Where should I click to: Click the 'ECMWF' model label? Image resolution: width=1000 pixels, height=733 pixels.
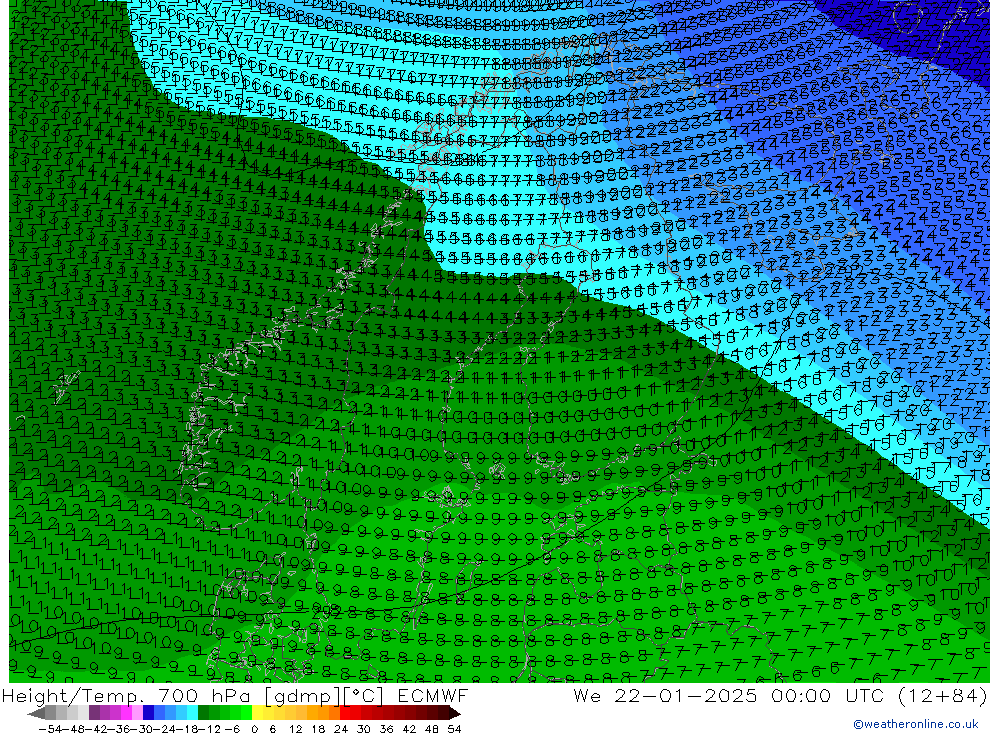pyautogui.click(x=432, y=695)
